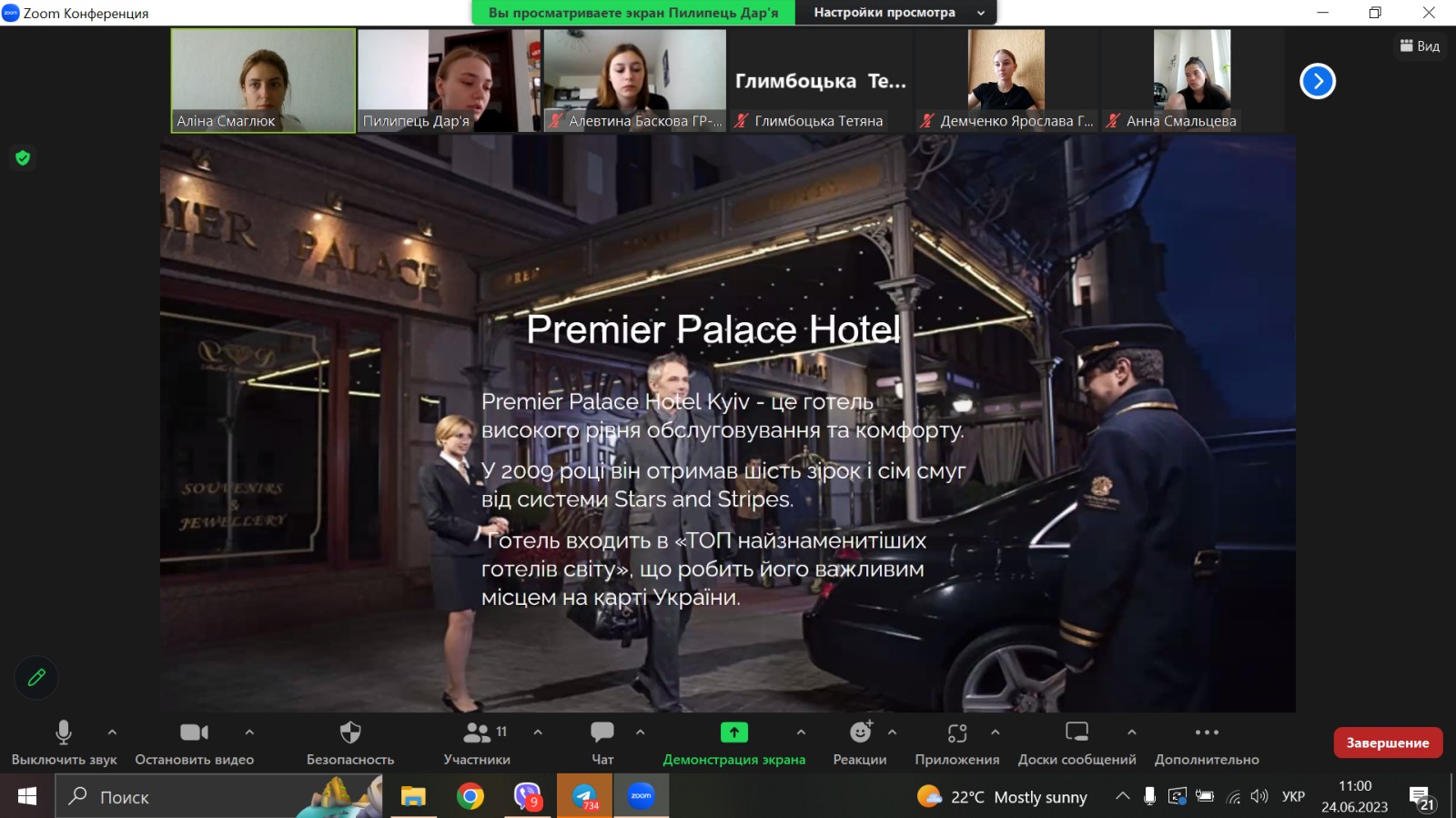Click muted mic icon on Глимбоцька Тетяна
The width and height of the screenshot is (1456, 818).
click(x=742, y=120)
